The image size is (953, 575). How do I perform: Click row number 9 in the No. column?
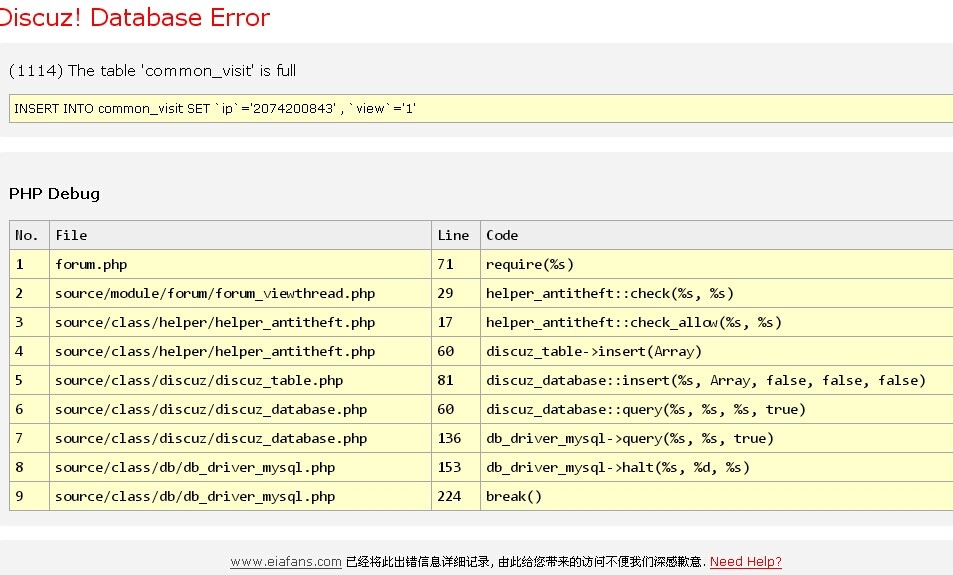pos(29,496)
